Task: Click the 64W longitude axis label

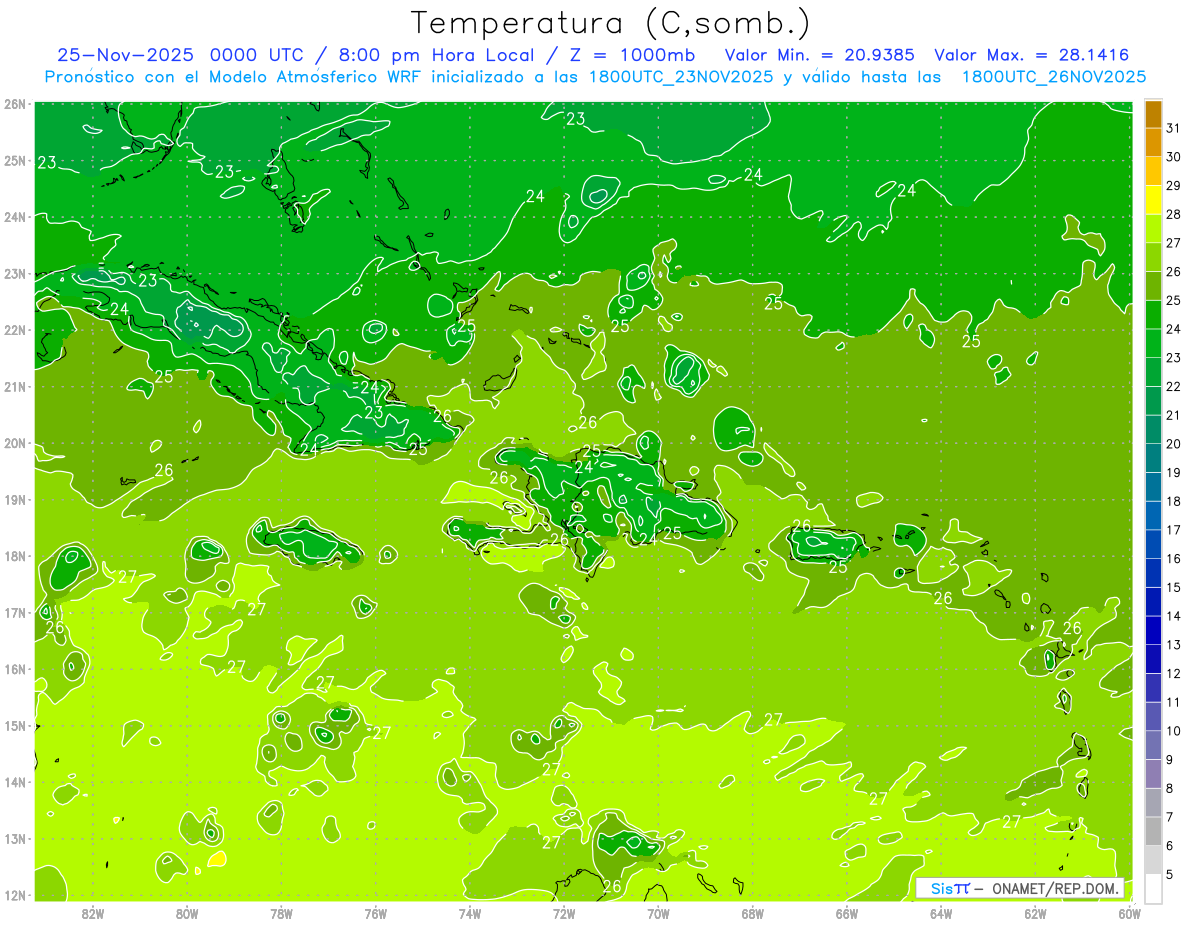Action: 941,912
